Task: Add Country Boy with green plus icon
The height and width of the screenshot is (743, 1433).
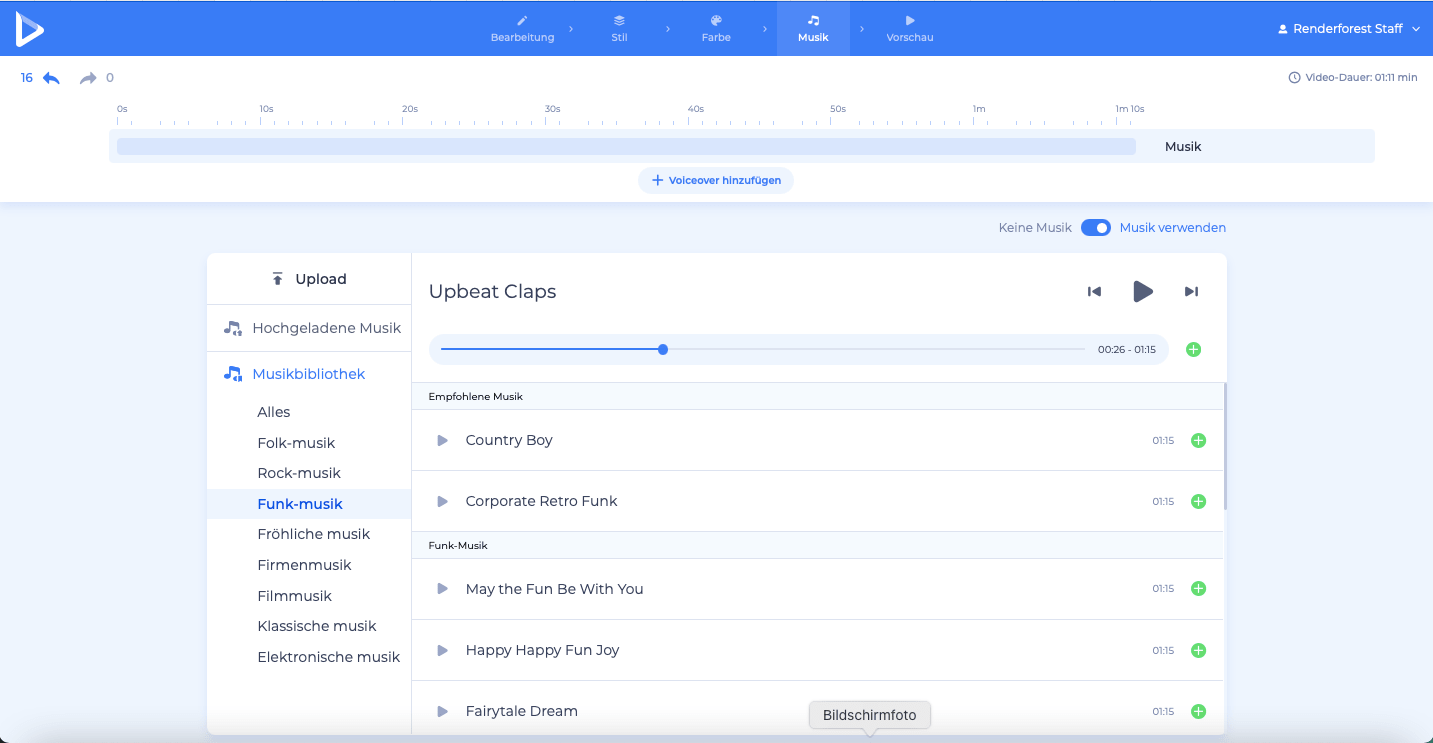Action: coord(1198,441)
